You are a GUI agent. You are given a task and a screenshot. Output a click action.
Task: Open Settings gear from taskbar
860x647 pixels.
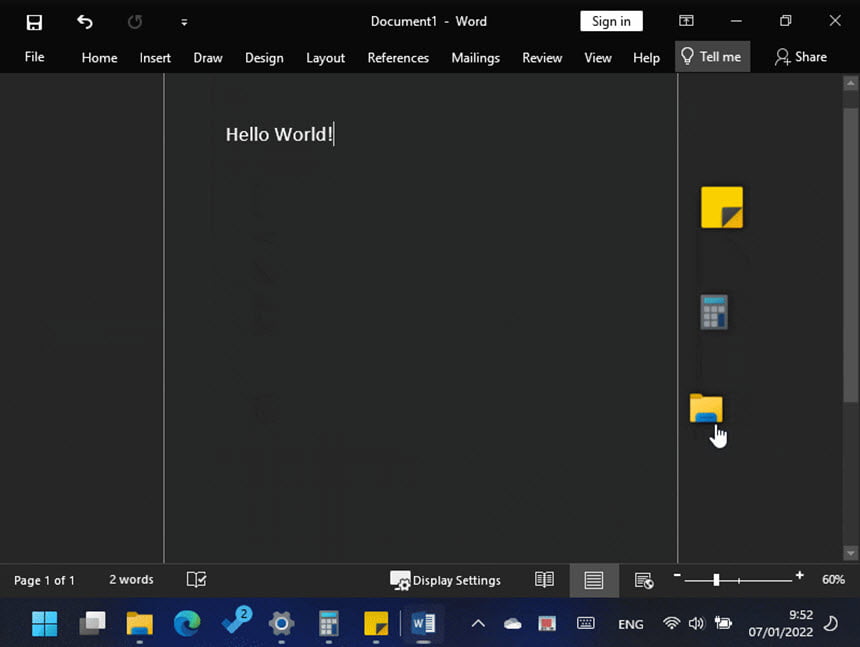[281, 623]
